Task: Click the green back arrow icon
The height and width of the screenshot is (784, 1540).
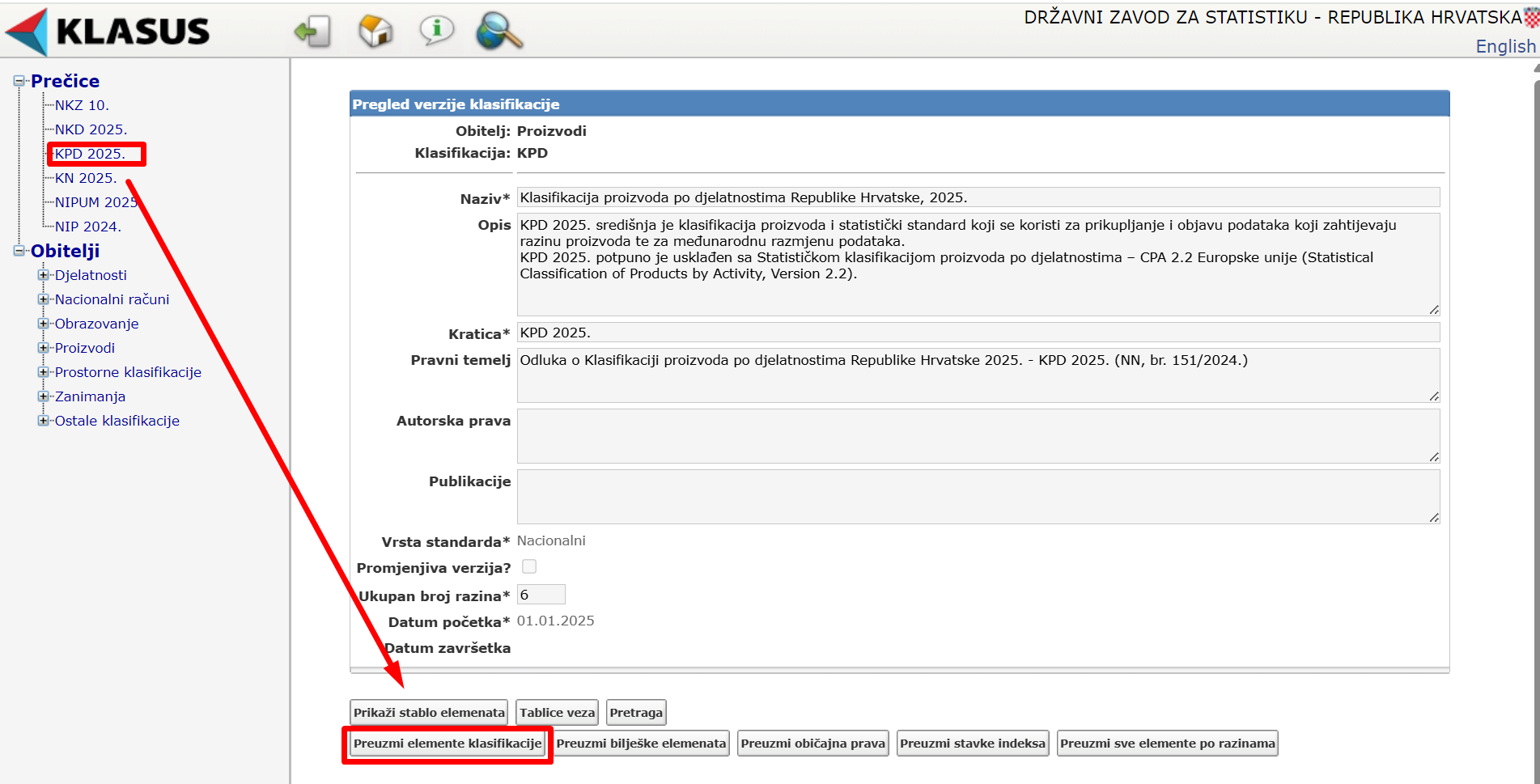Action: tap(312, 32)
